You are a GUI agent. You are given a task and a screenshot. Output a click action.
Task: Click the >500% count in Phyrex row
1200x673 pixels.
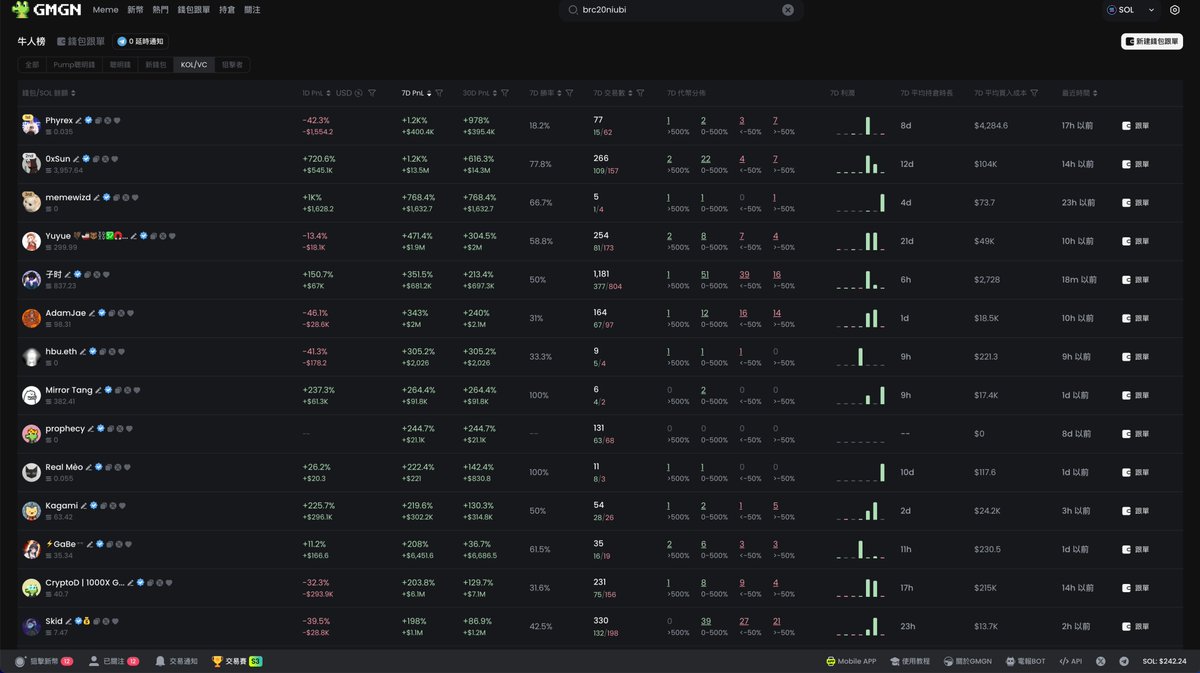[x=668, y=120]
